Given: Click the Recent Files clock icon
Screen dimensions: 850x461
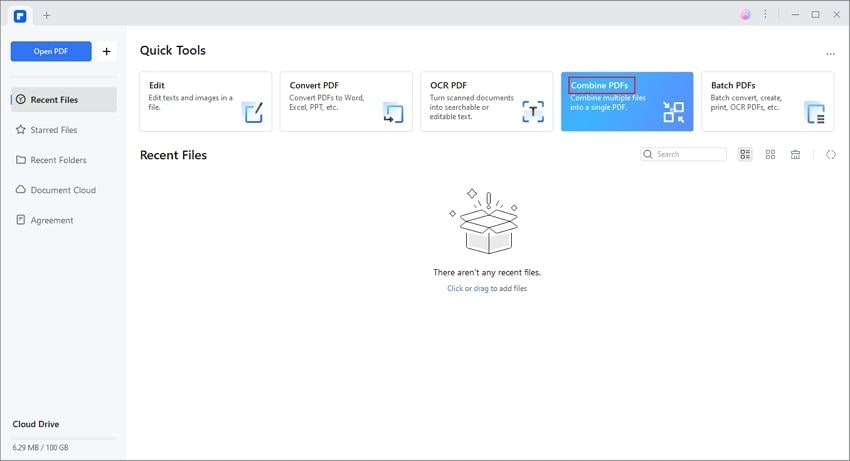Looking at the screenshot, I should pos(21,99).
